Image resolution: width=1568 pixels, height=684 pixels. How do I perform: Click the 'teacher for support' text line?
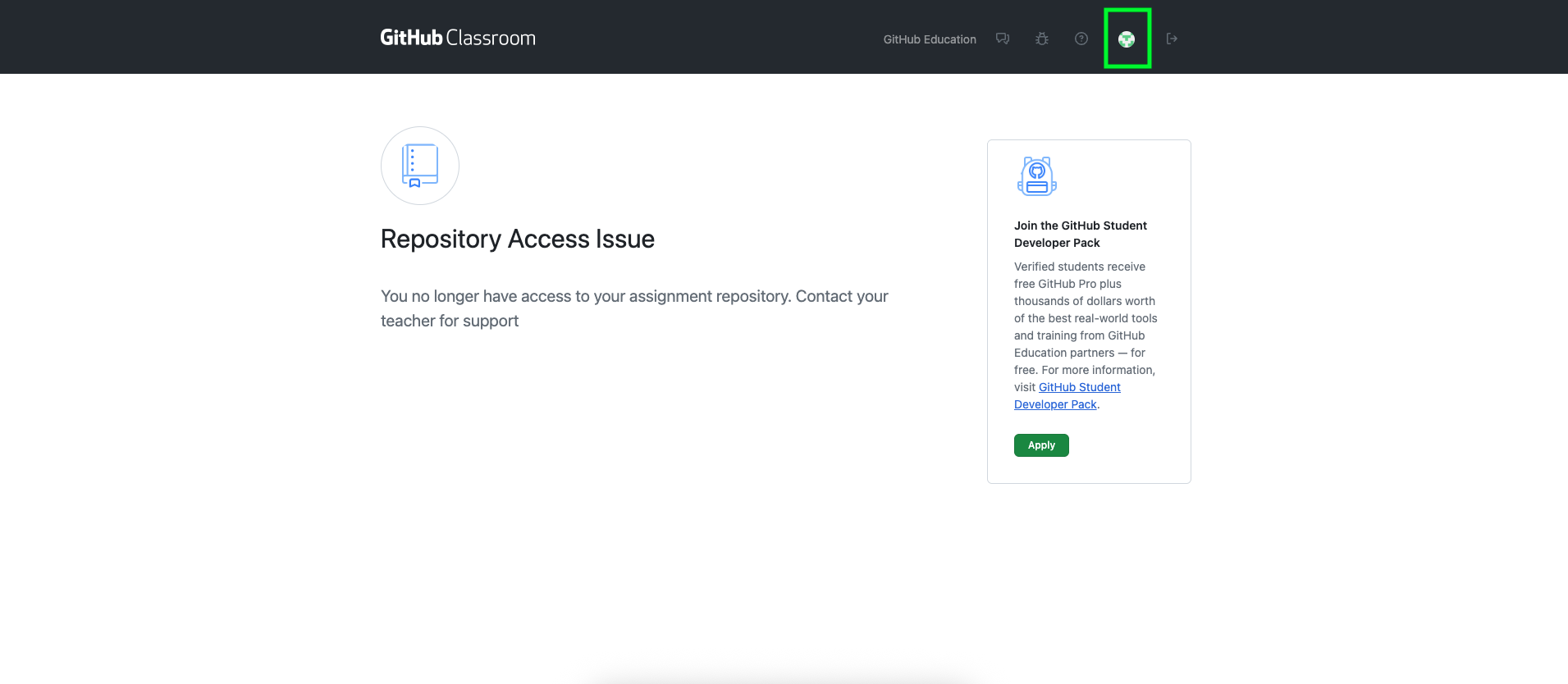(449, 321)
